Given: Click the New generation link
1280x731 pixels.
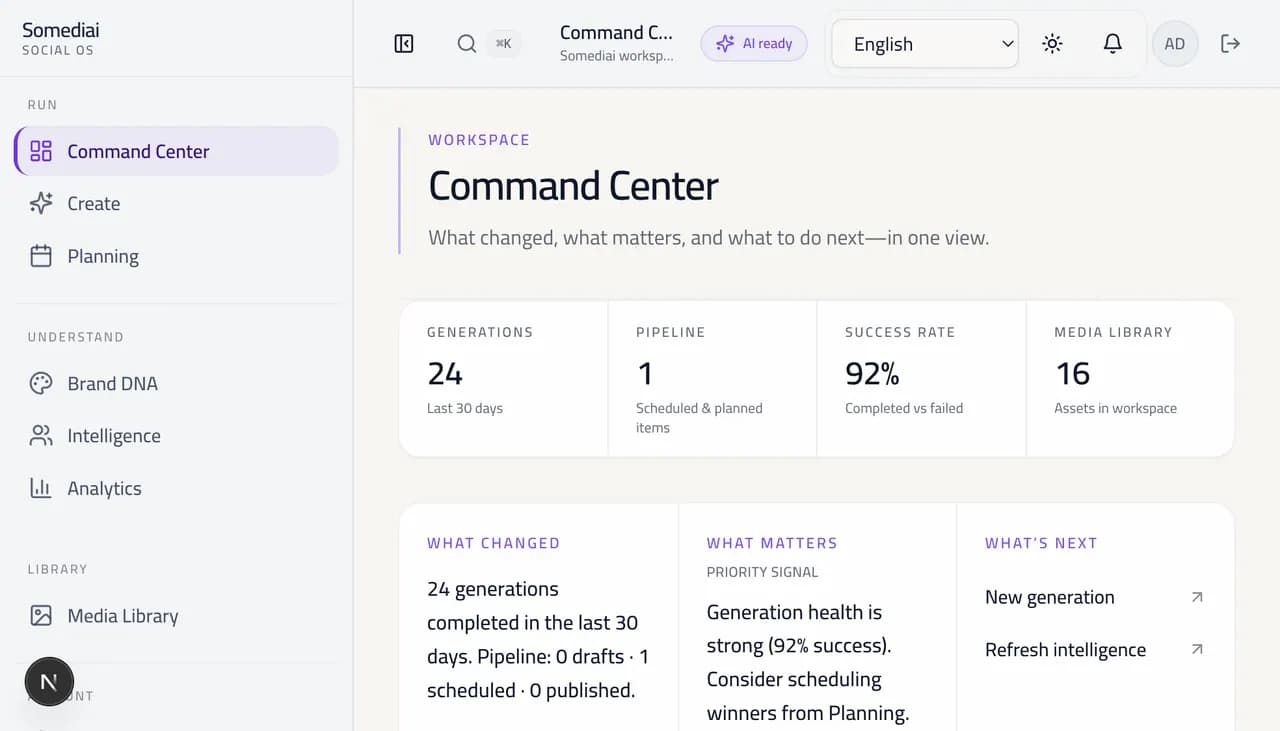Looking at the screenshot, I should pos(1049,597).
